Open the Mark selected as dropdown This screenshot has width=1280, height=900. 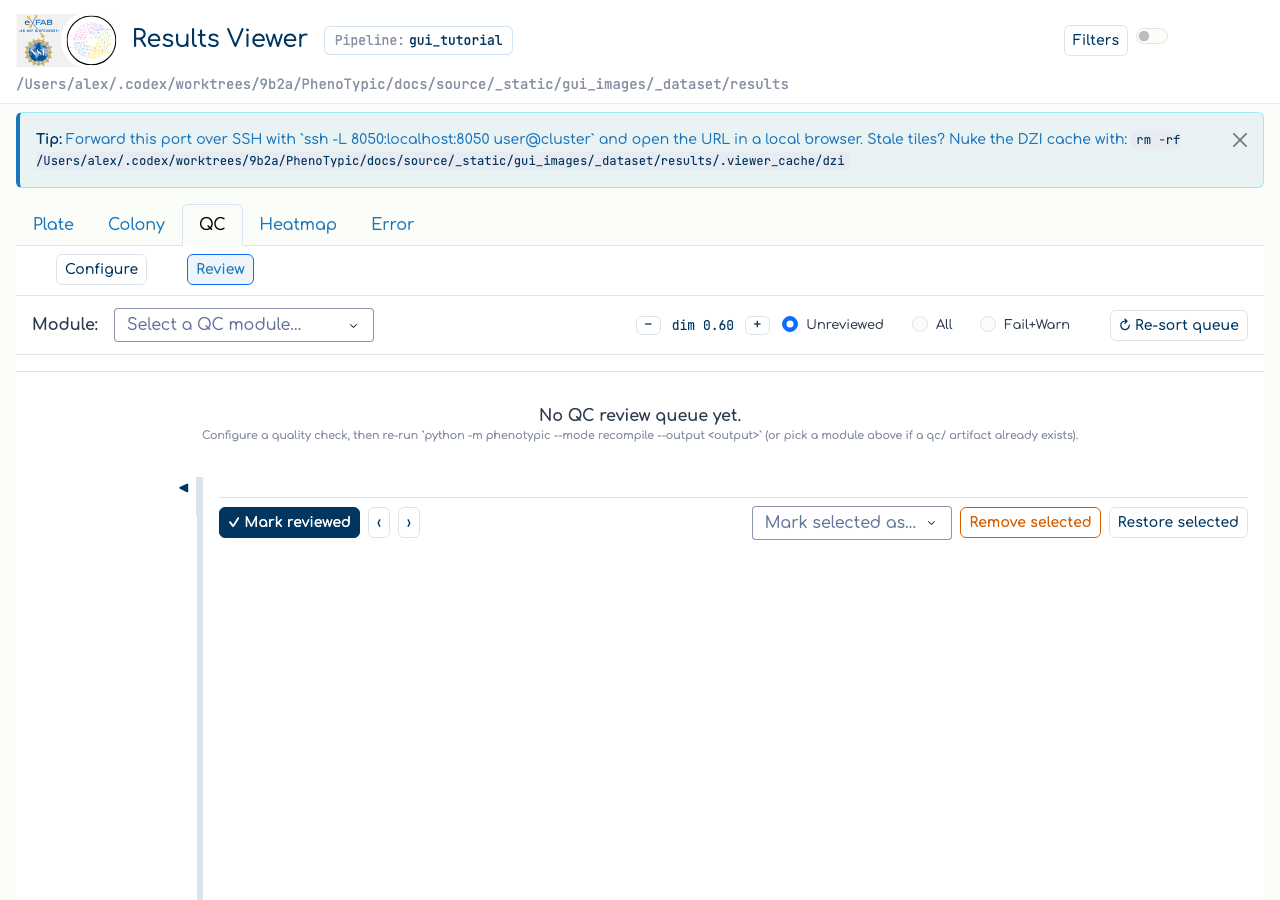852,523
